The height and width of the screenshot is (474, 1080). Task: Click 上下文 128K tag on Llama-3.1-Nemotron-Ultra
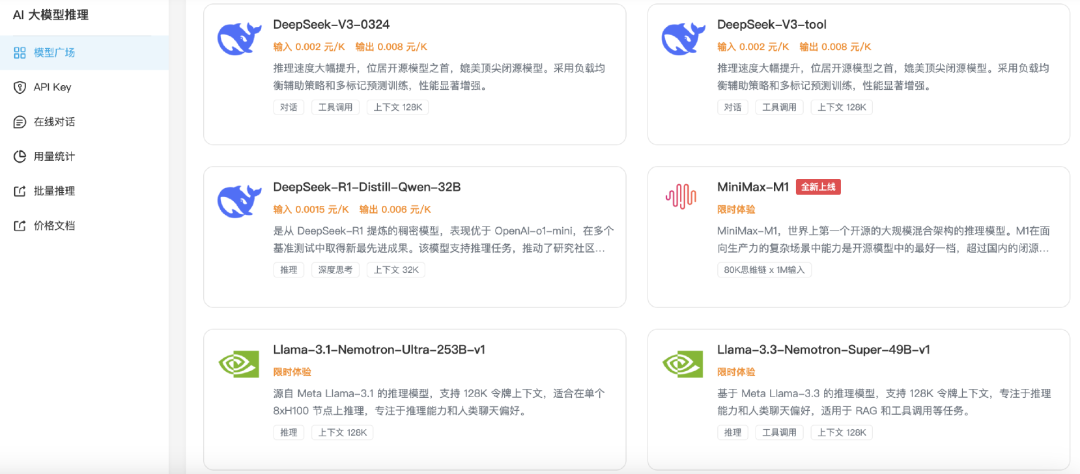[x=342, y=433]
